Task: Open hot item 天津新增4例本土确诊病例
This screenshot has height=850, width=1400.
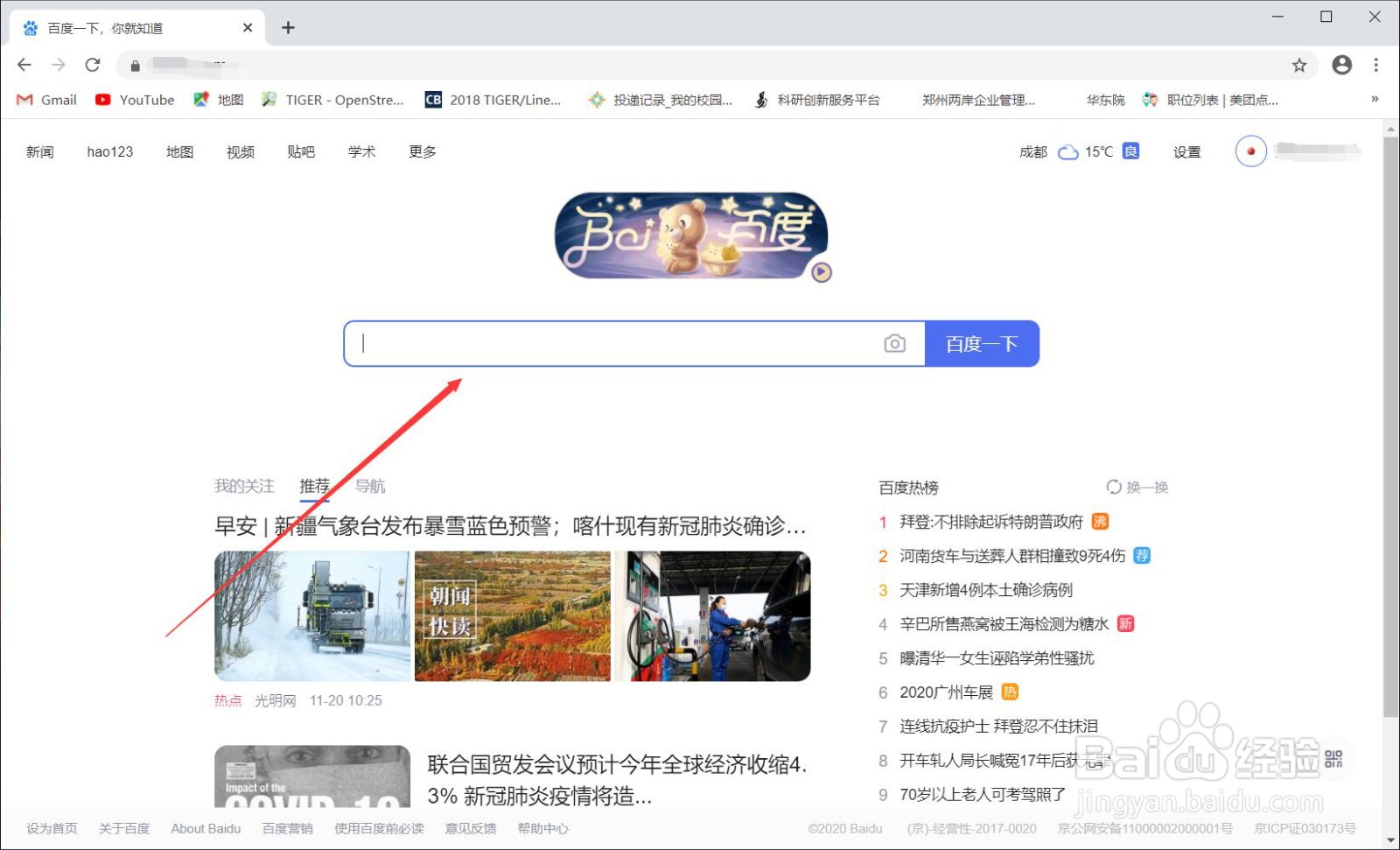Action: (x=986, y=591)
